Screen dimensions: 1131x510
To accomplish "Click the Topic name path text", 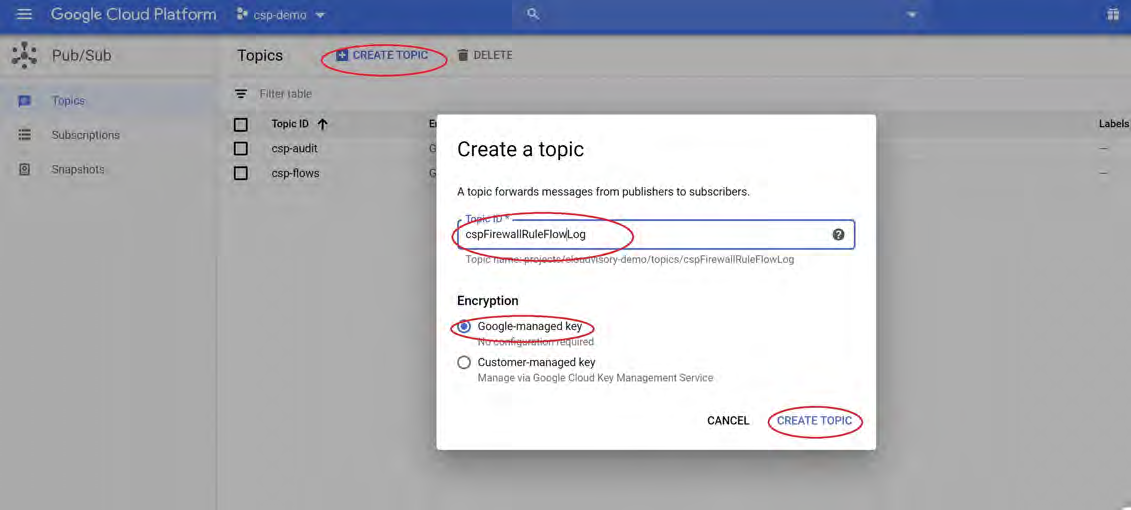I will click(x=630, y=259).
